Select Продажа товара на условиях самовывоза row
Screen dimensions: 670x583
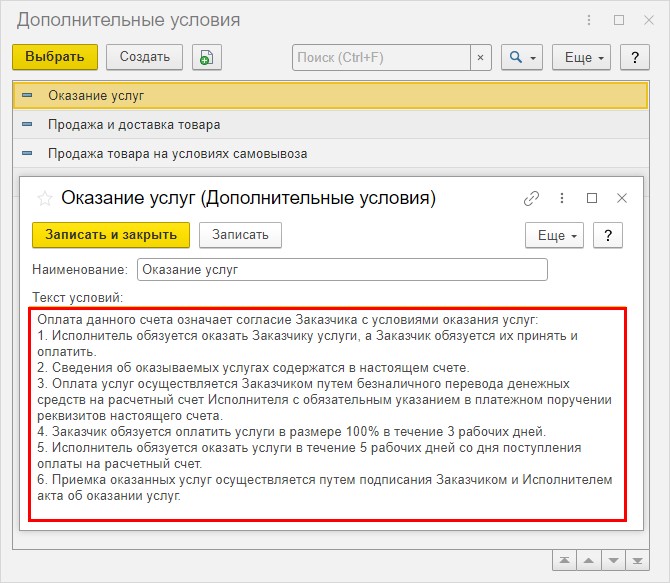click(331, 153)
